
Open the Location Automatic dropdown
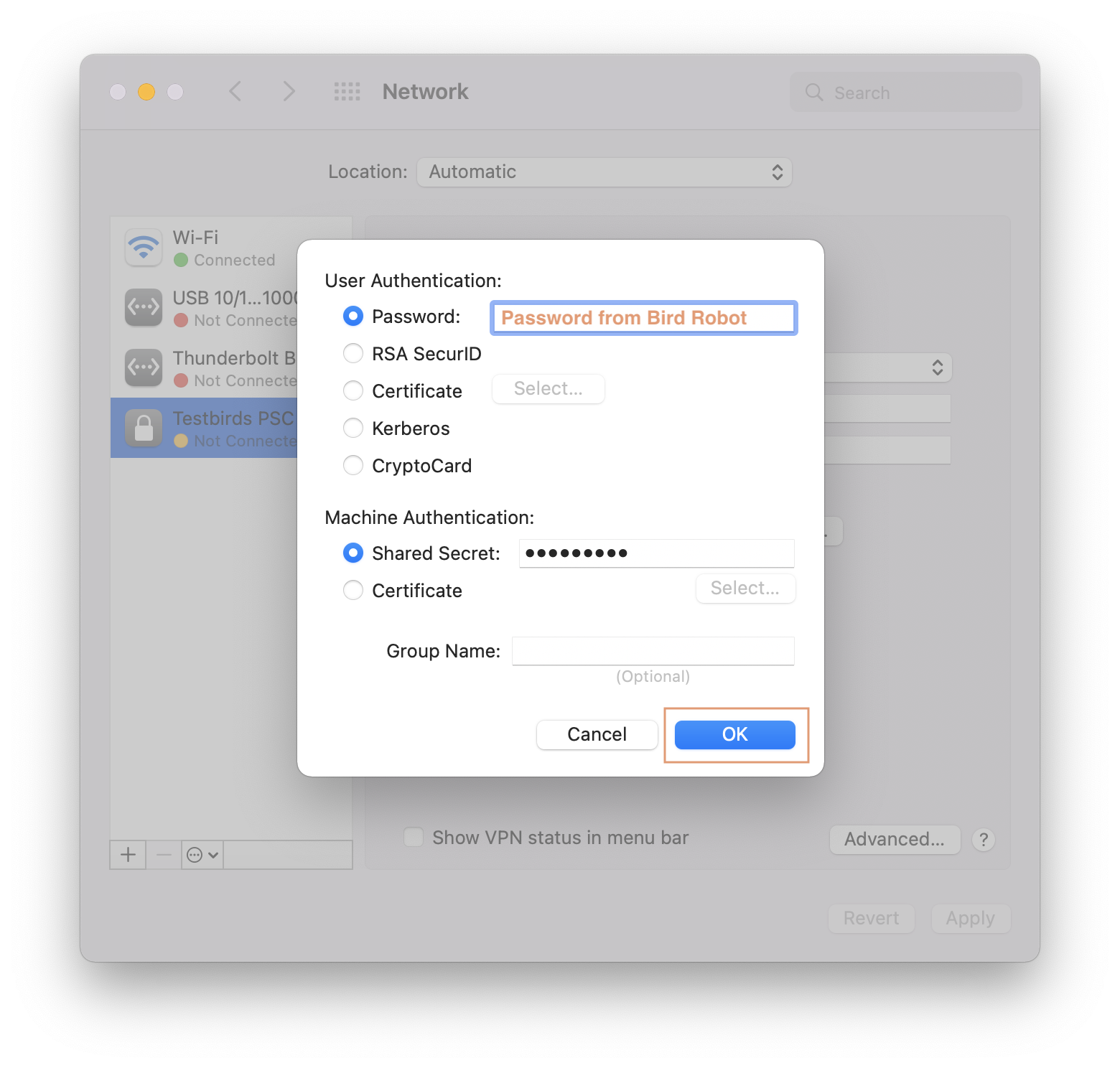pos(605,172)
